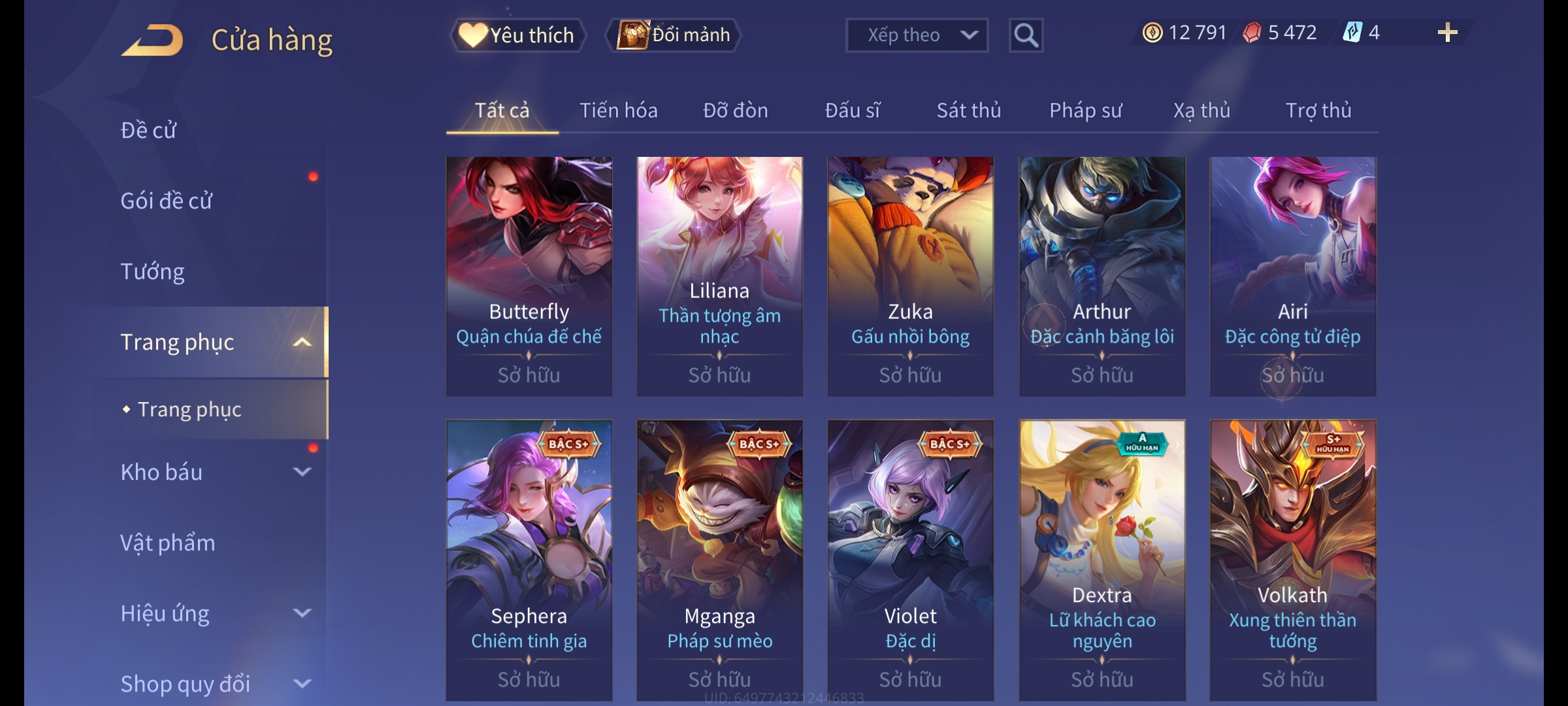Click the gold coin currency icon
The width and height of the screenshot is (1568, 706).
1152,33
